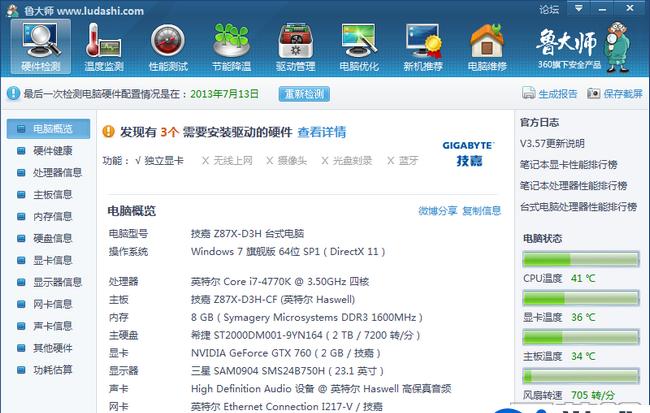Click the 蓝牙 feature indicator
The image size is (650, 413).
tap(403, 160)
